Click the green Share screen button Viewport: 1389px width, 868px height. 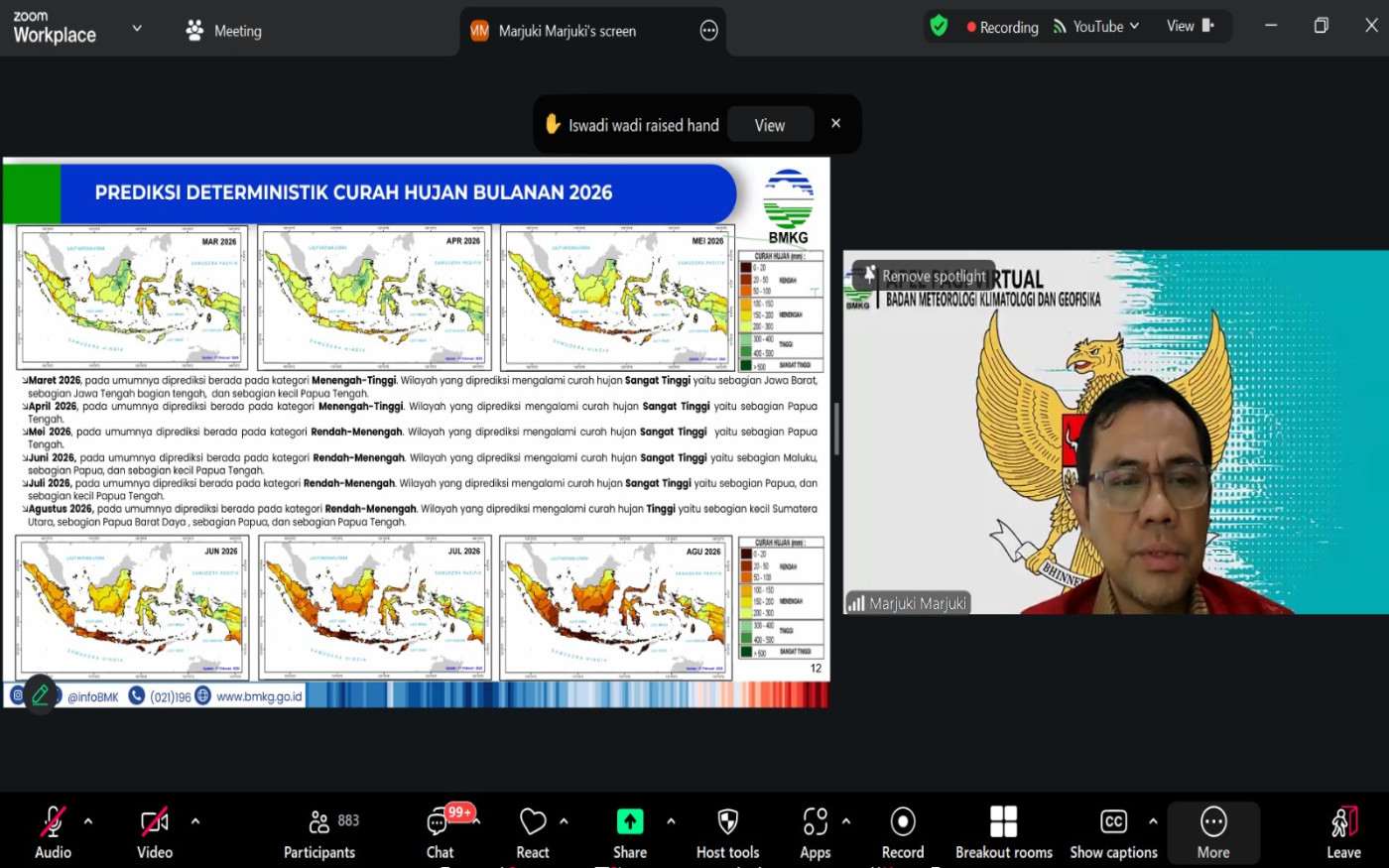point(630,832)
